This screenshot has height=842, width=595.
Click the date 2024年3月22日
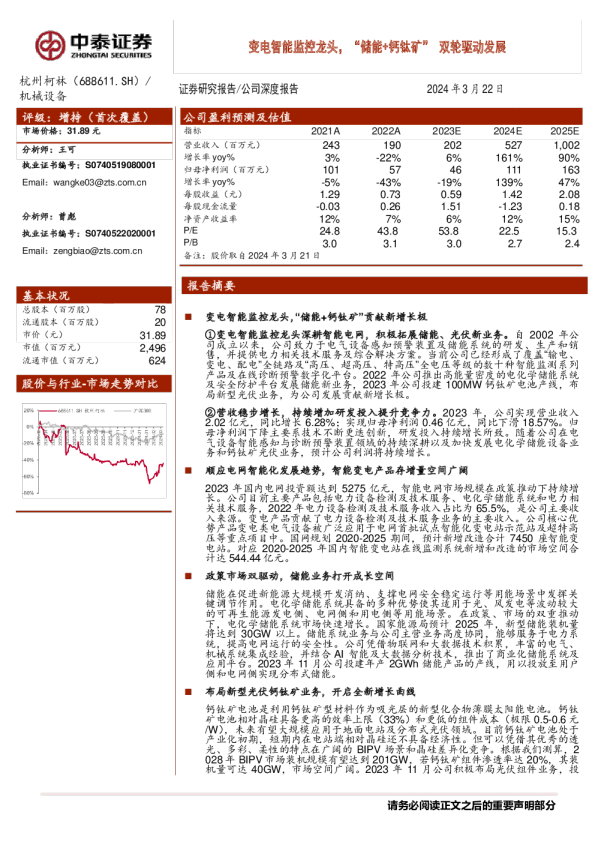pos(465,89)
